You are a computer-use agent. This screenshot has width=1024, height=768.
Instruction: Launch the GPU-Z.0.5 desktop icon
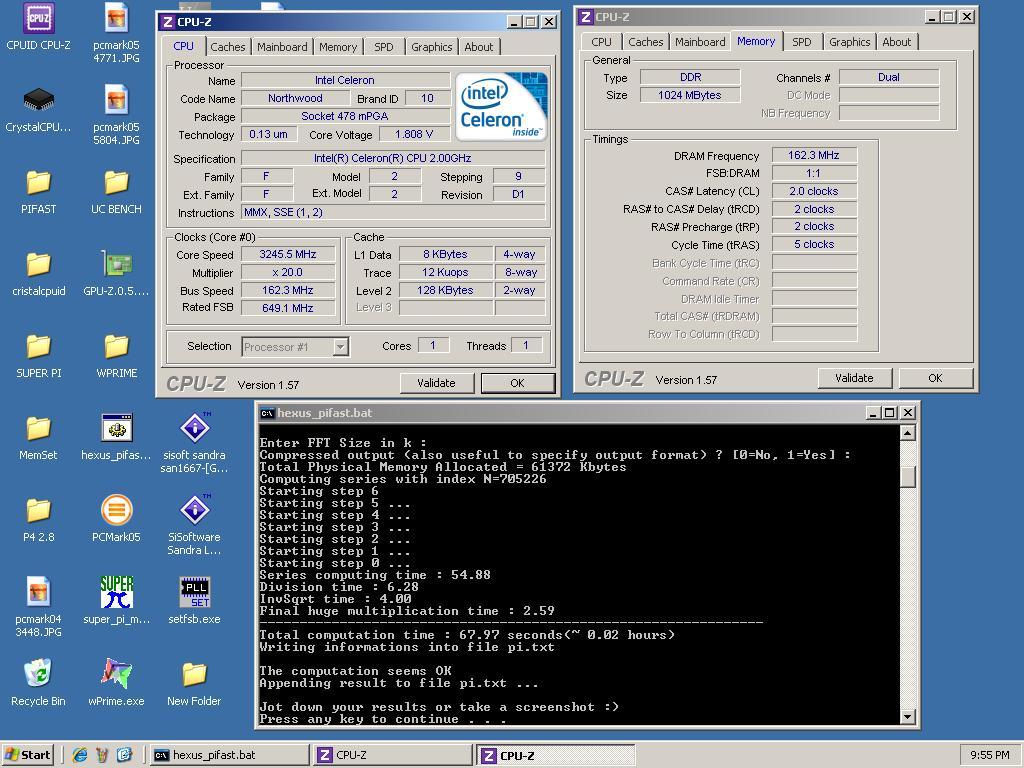click(116, 273)
